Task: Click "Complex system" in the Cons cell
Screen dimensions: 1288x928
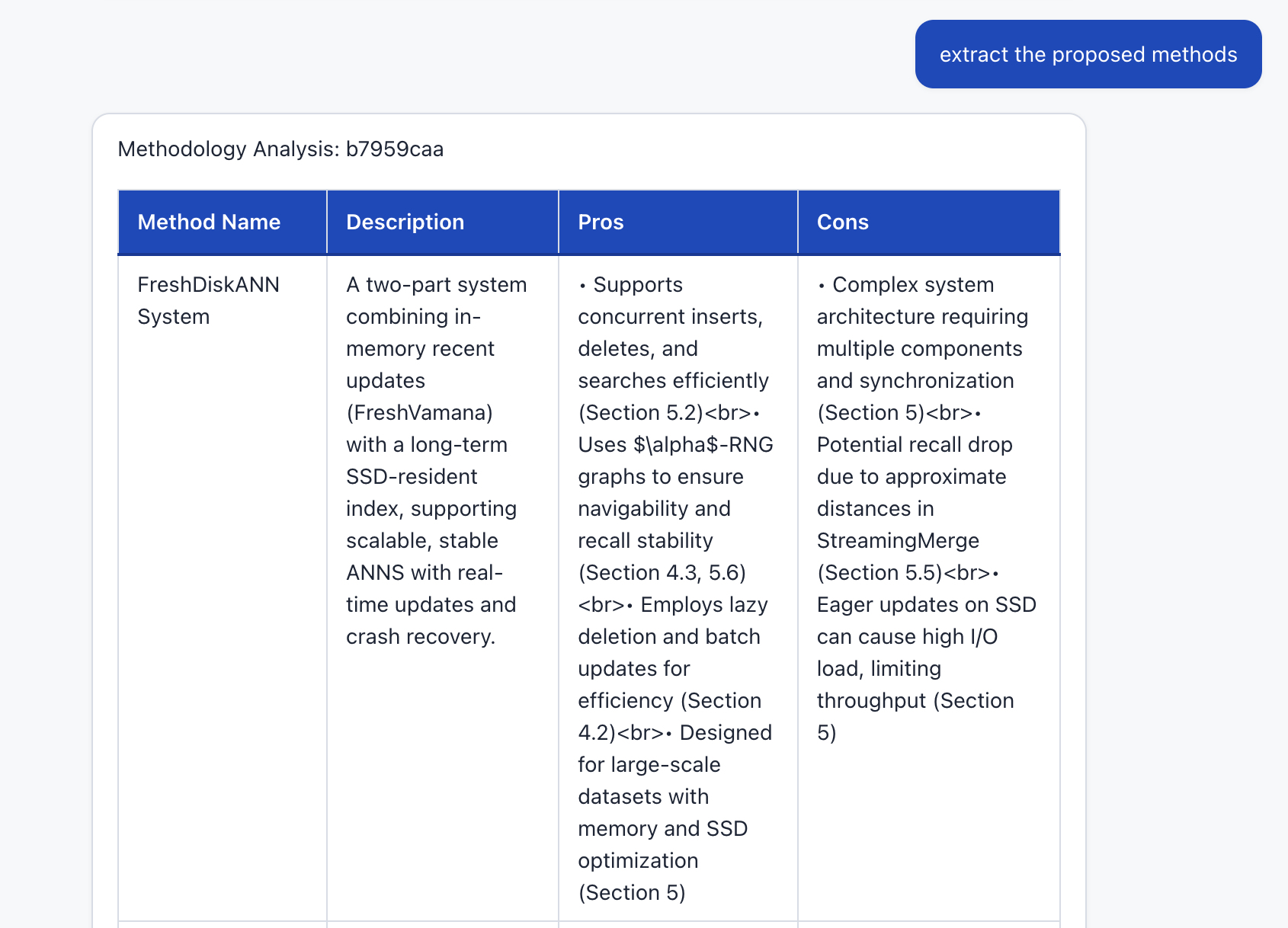Action: pos(912,285)
